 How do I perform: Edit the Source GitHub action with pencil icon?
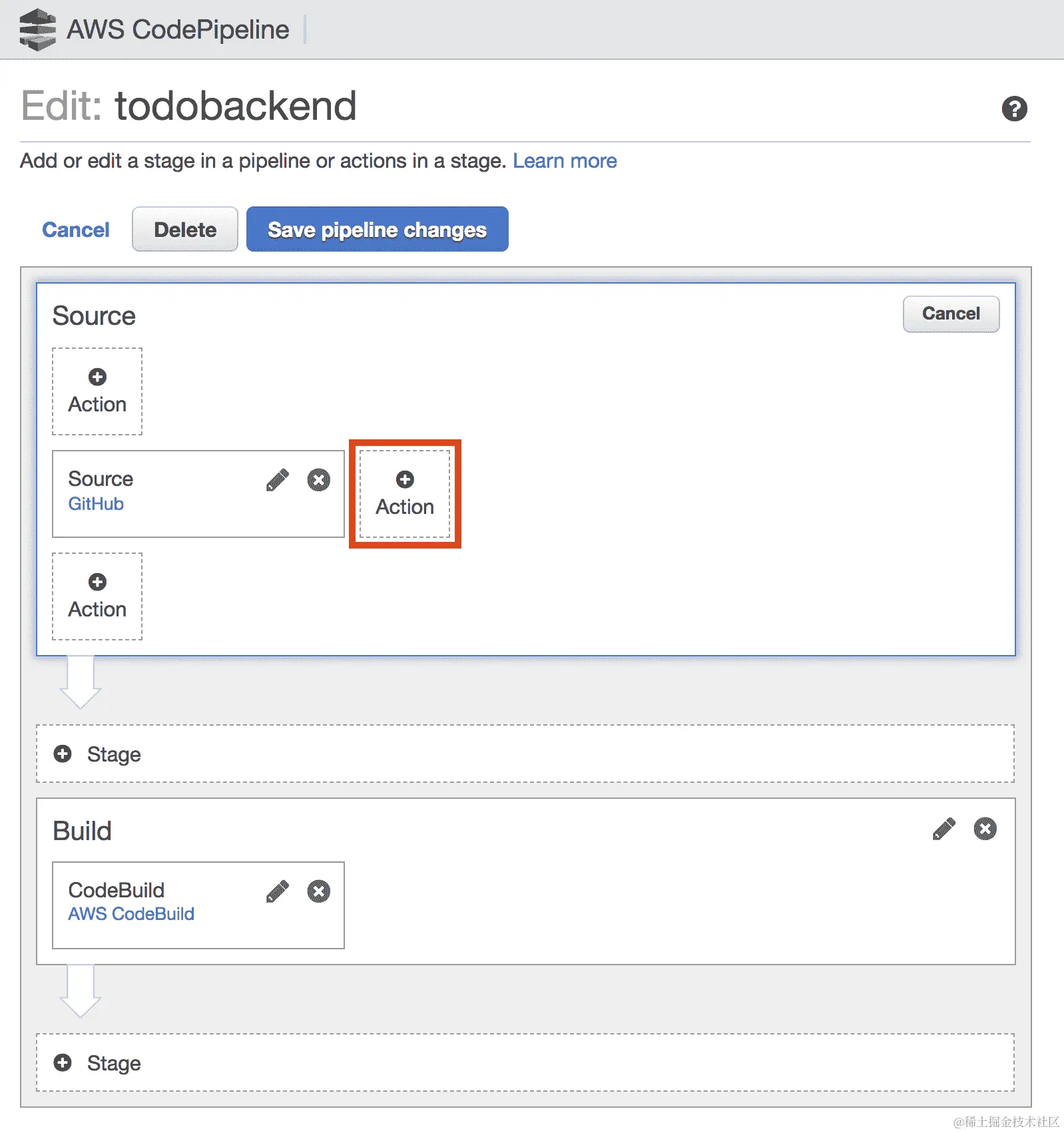click(278, 480)
